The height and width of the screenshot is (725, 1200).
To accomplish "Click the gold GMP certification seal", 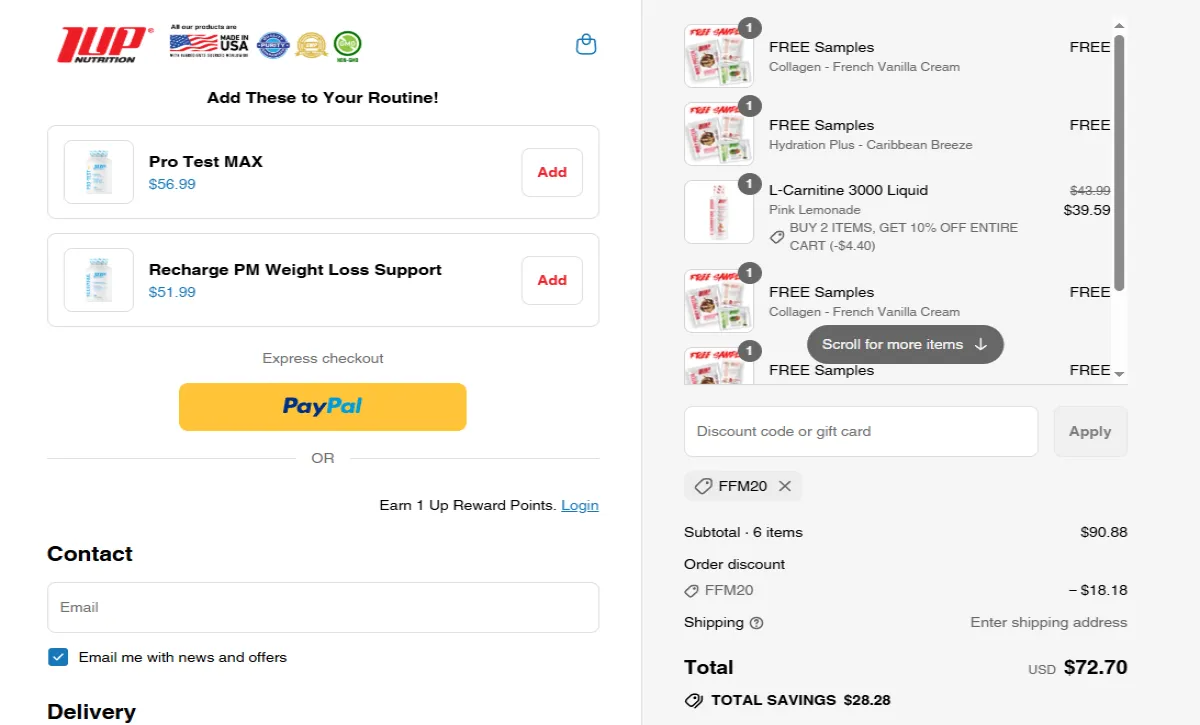I will (x=311, y=45).
